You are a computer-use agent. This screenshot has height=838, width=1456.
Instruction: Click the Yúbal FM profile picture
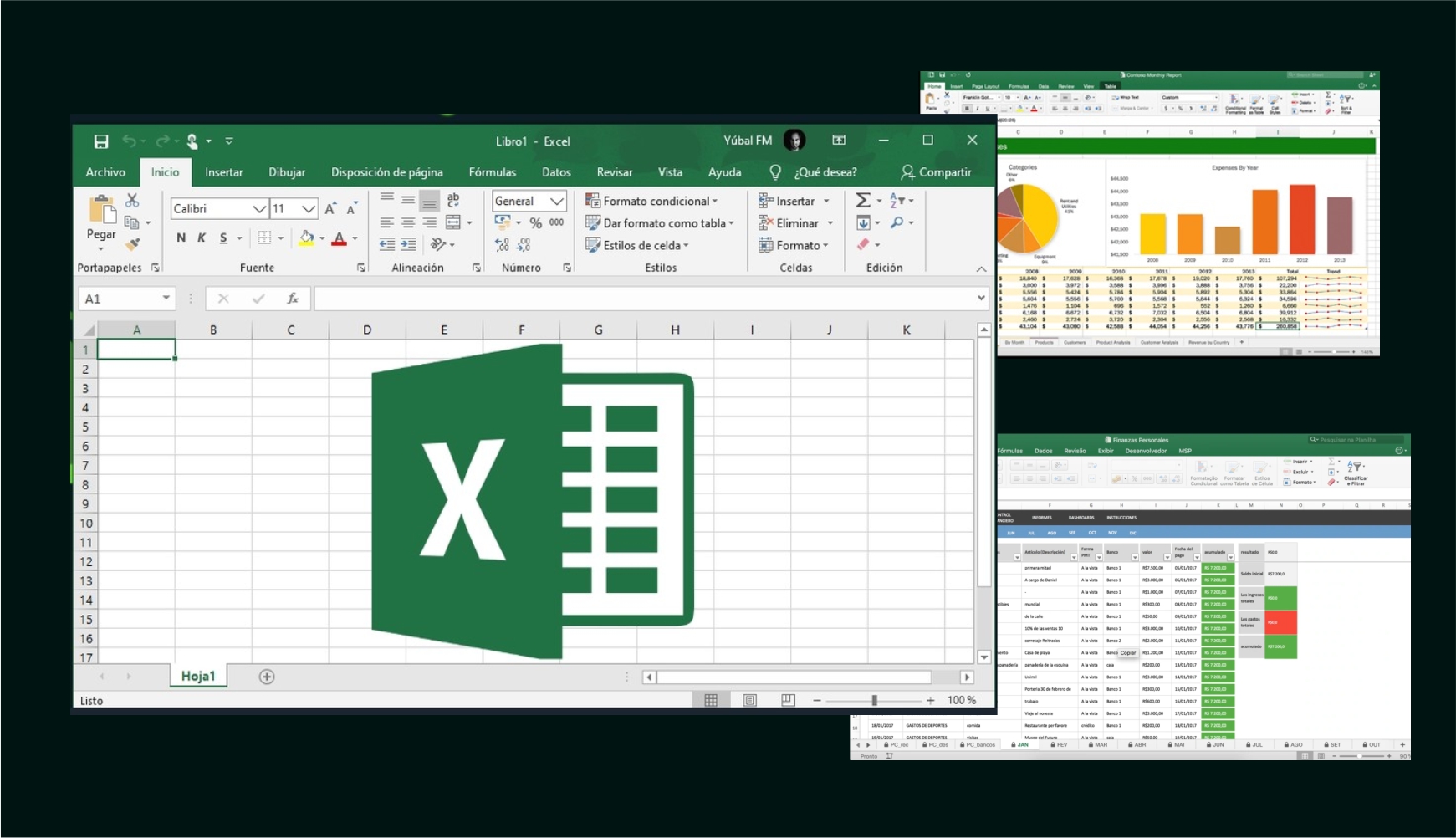[x=794, y=141]
